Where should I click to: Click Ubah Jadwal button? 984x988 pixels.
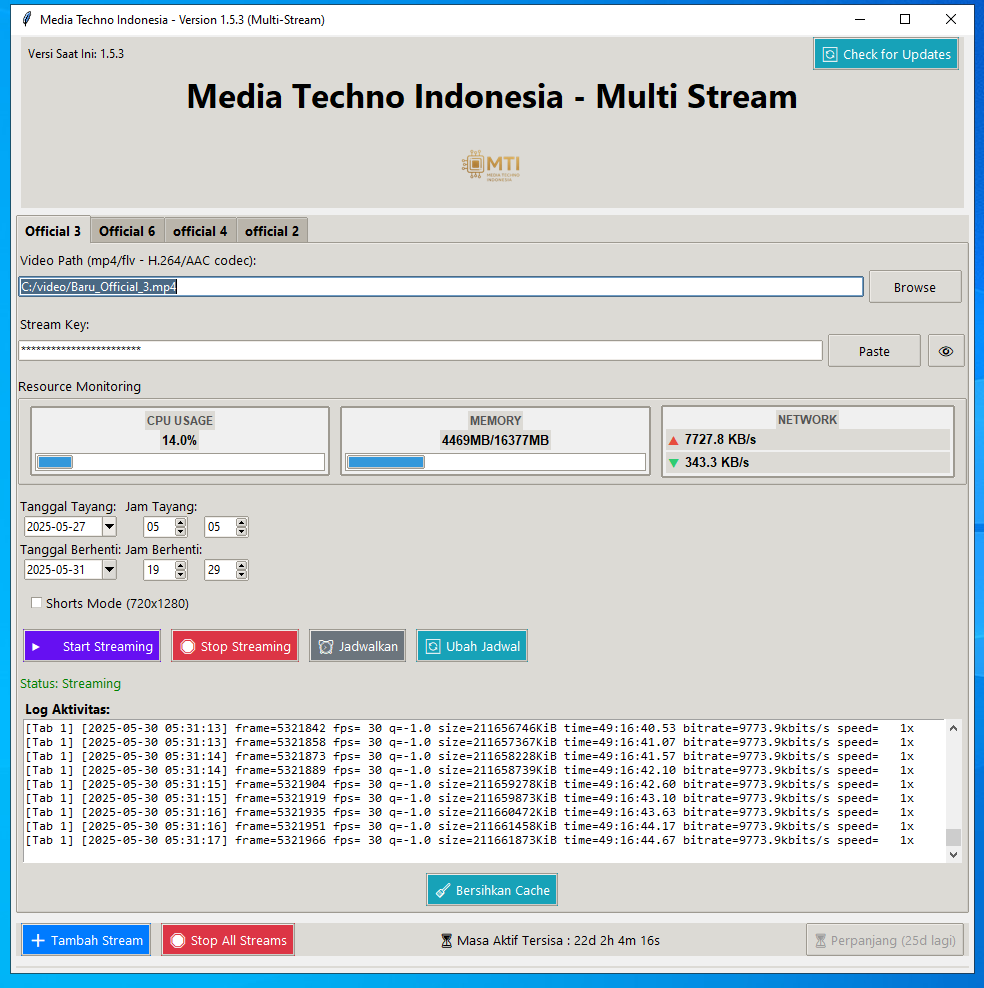coord(472,646)
